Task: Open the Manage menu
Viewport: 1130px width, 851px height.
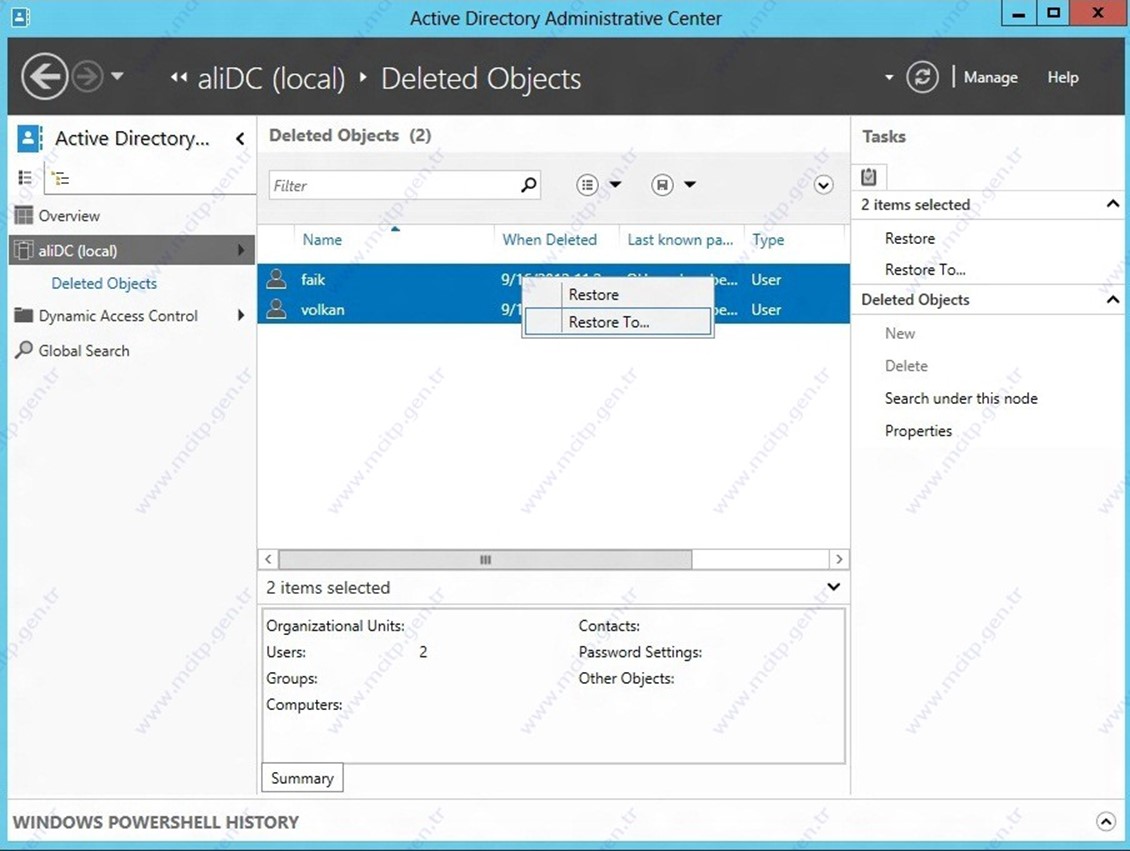Action: coord(990,77)
